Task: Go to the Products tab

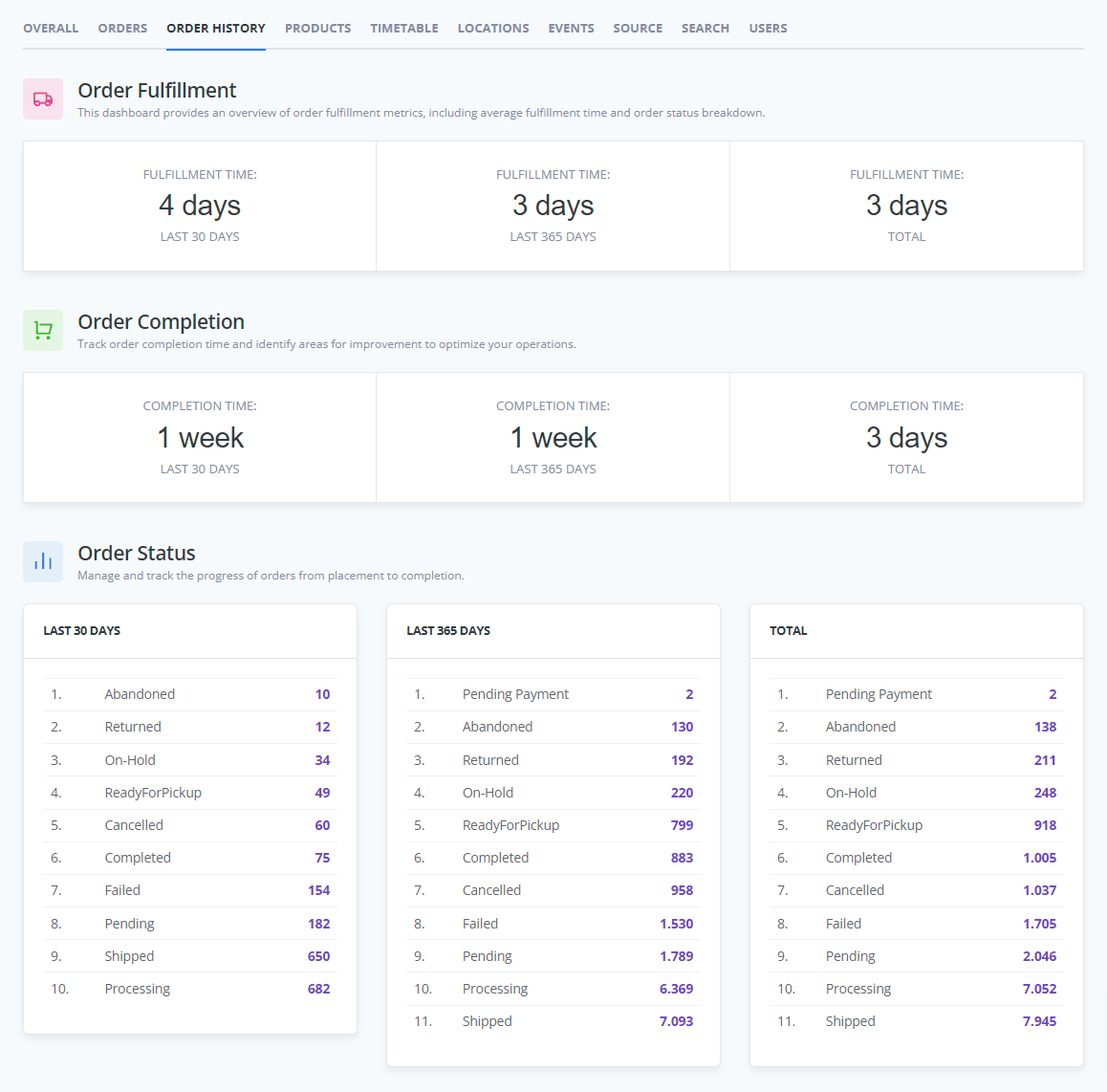Action: (317, 29)
